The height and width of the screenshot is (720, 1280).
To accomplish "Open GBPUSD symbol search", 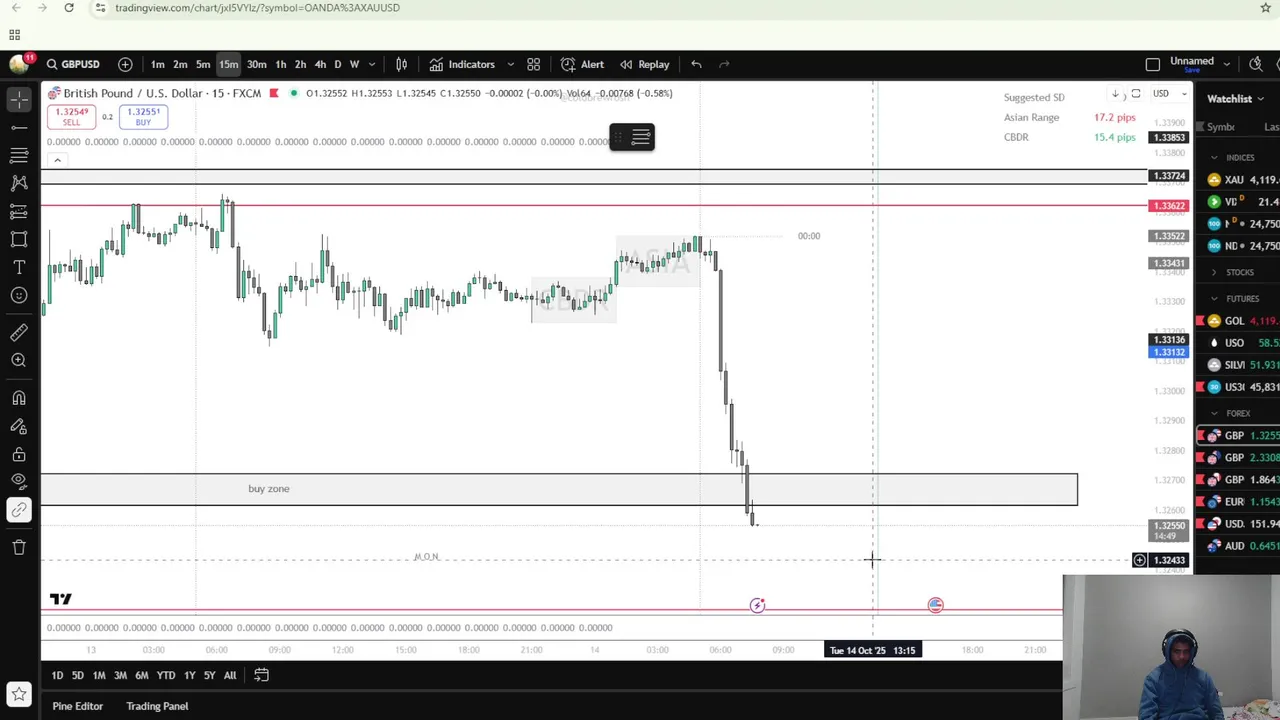I will (x=72, y=64).
